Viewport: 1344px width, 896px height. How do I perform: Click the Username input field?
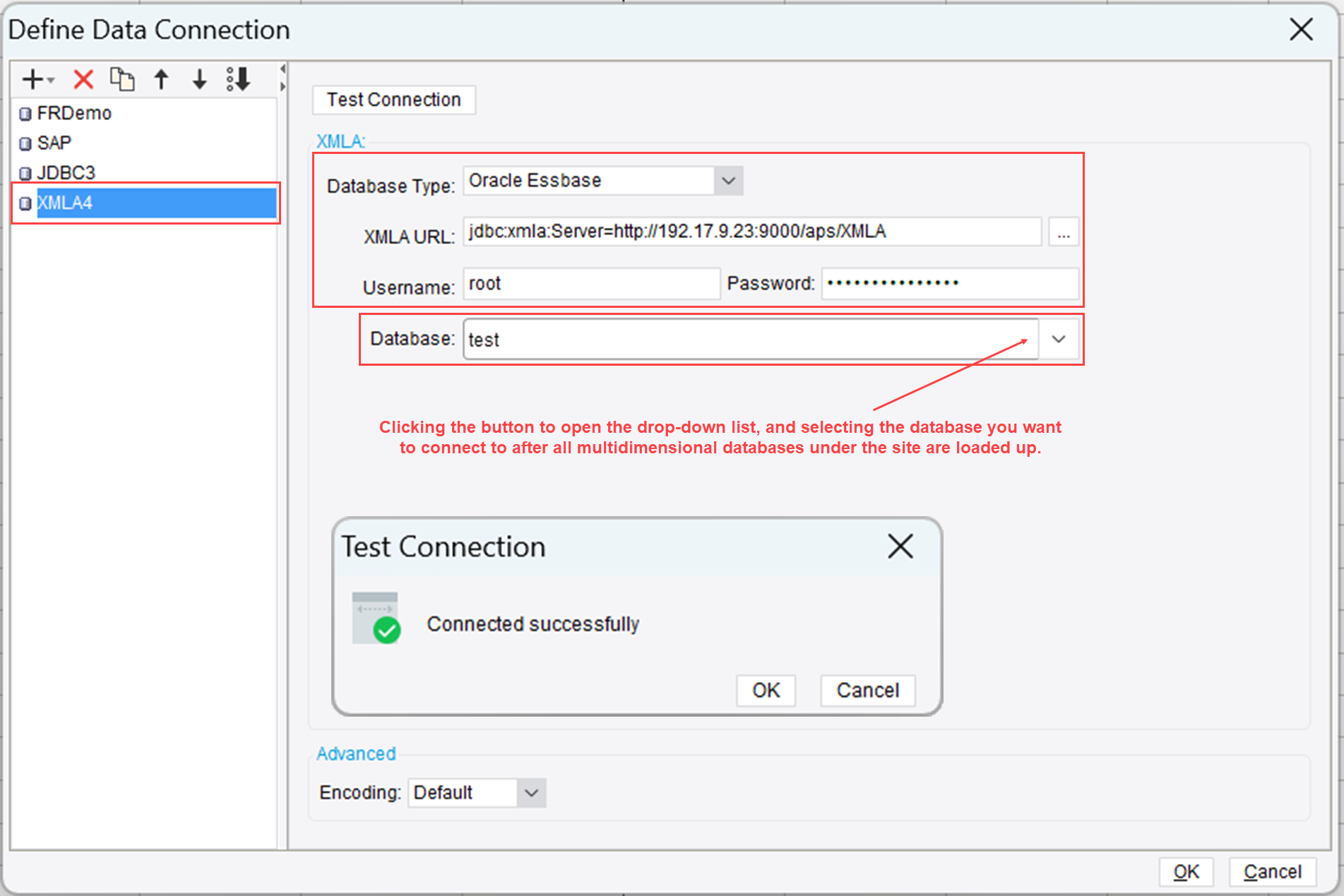pos(591,284)
